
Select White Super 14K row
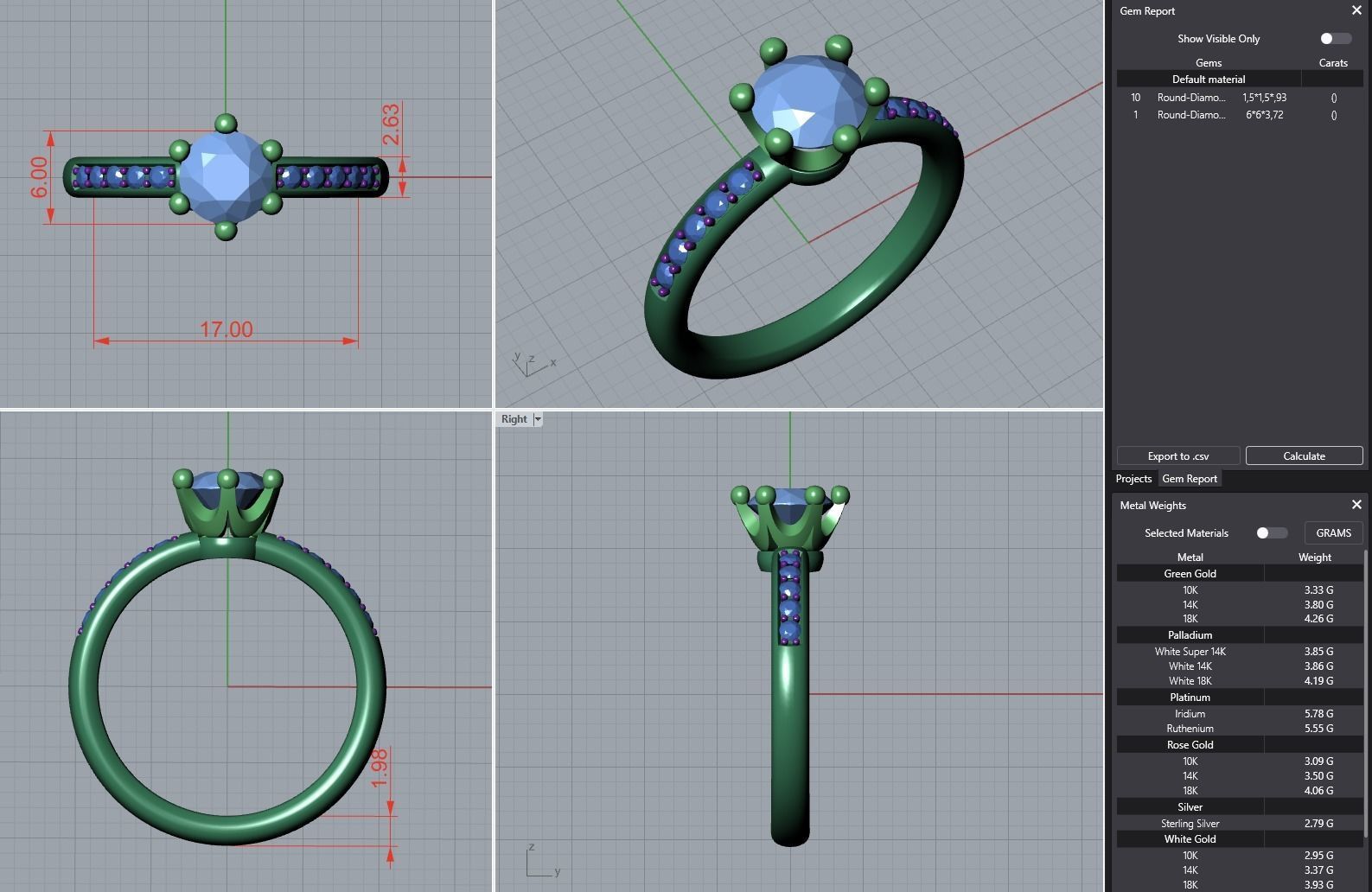coord(1240,651)
